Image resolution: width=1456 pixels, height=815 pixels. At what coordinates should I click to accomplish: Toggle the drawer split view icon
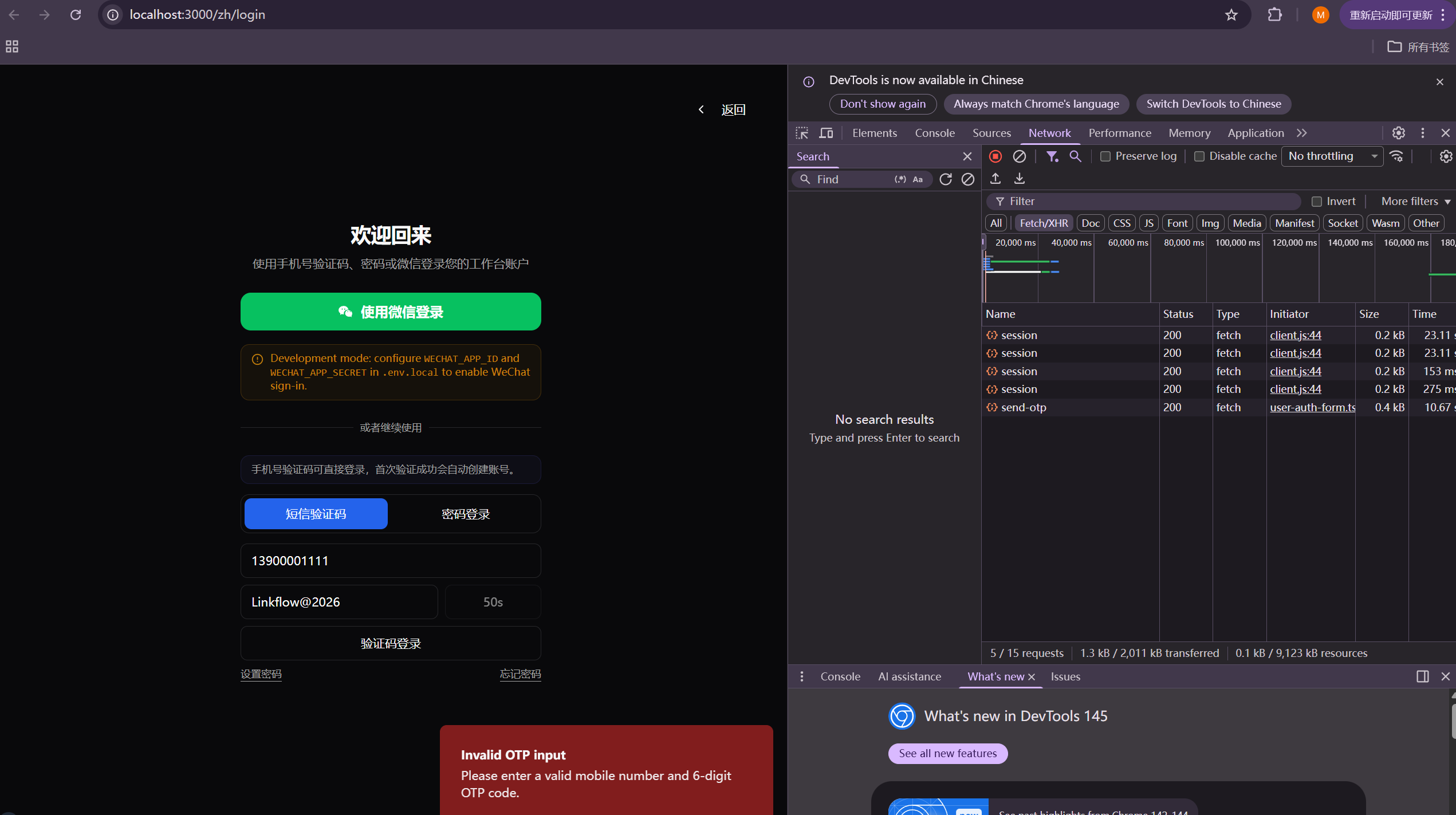[x=1423, y=676]
